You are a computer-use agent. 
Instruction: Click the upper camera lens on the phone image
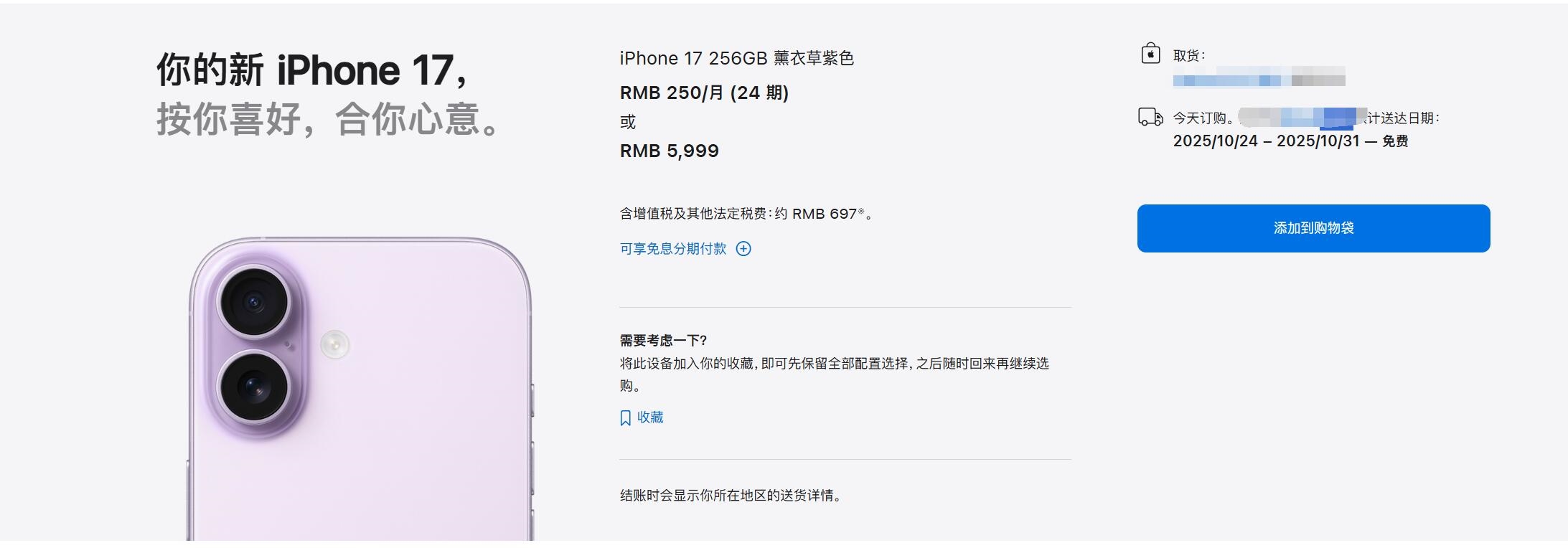pos(253,301)
